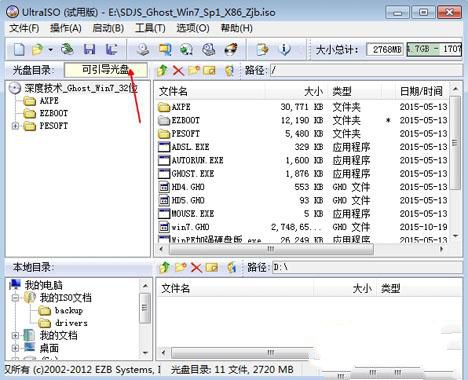Select drivers folder in local tree
This screenshot has width=468, height=380.
coord(71,323)
